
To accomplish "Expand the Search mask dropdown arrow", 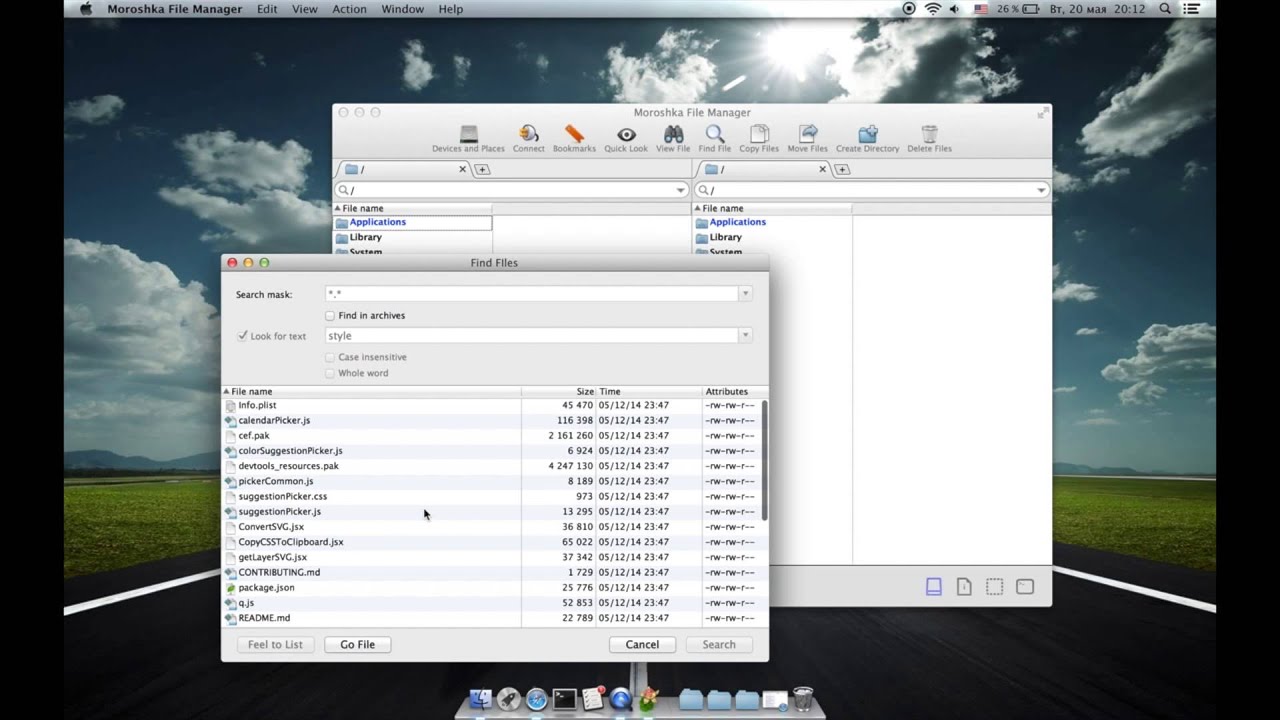I will [x=745, y=294].
